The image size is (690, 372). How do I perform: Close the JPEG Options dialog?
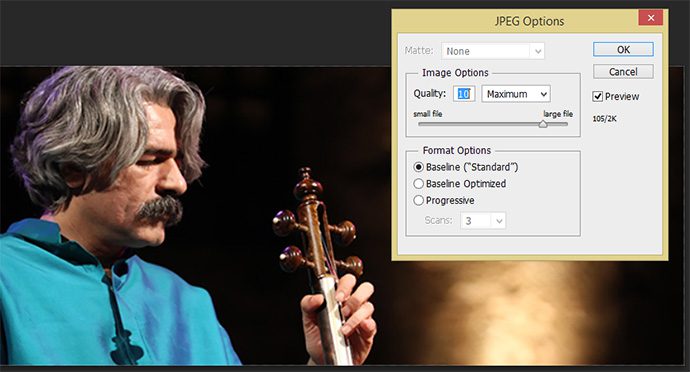point(651,18)
